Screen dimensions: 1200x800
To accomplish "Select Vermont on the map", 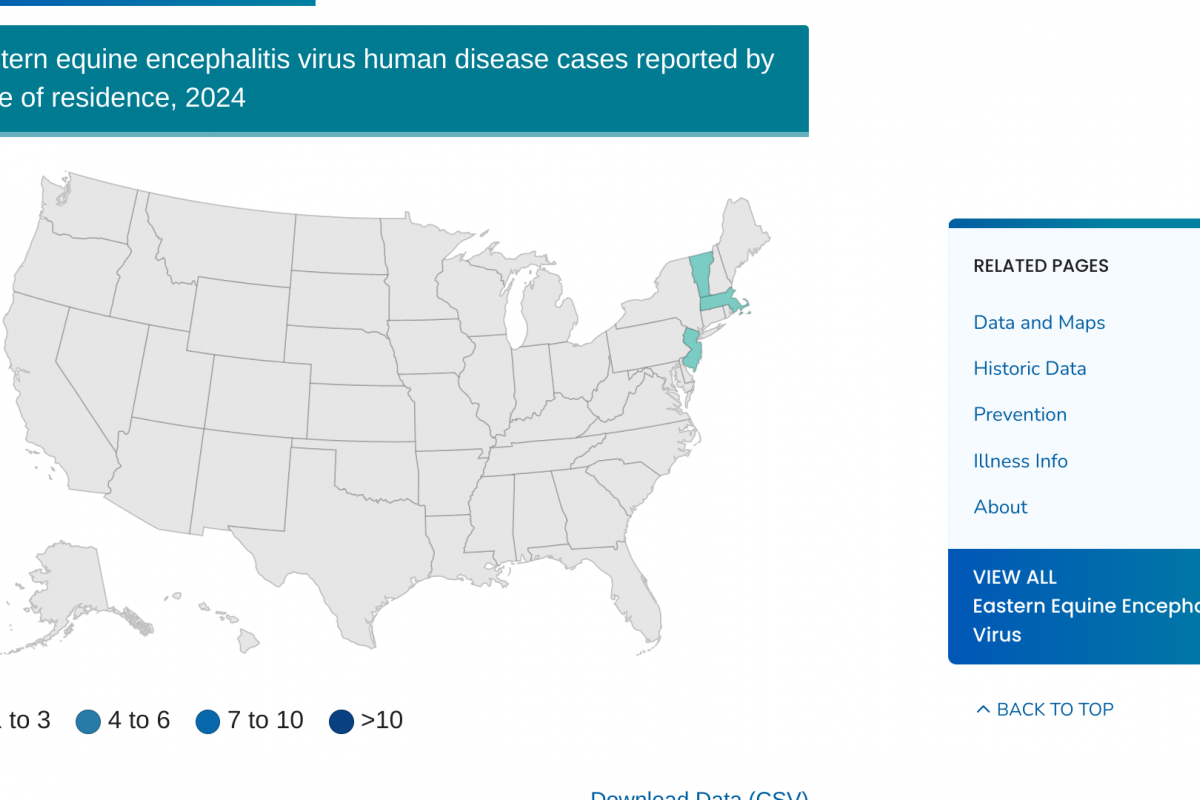I will click(700, 270).
